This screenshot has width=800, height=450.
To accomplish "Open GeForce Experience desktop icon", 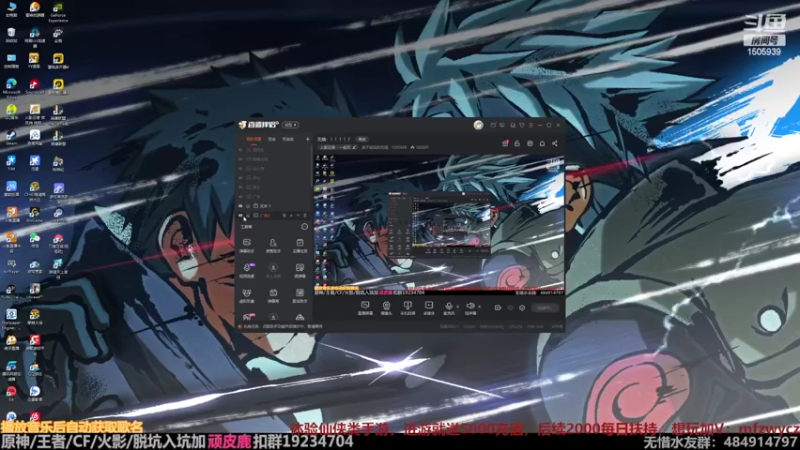I will [58, 11].
